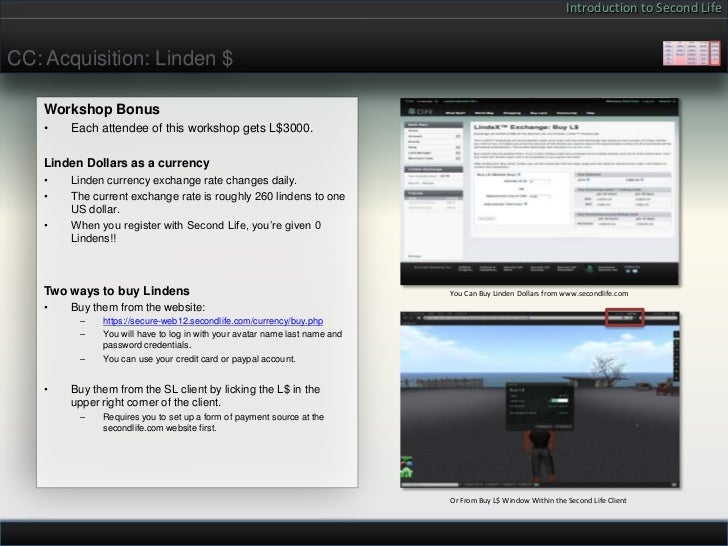Select the 'Workshop Bonus' heading
Screen dimensions: 728x546
102,109
